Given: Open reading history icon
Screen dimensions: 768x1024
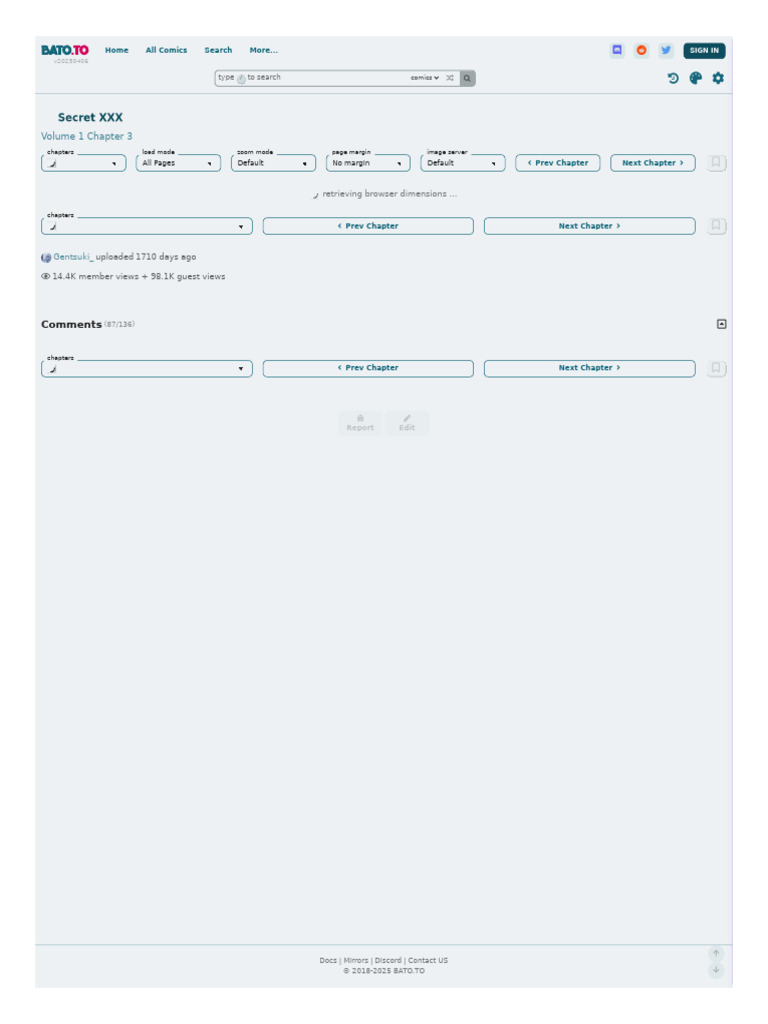Looking at the screenshot, I should coord(673,78).
